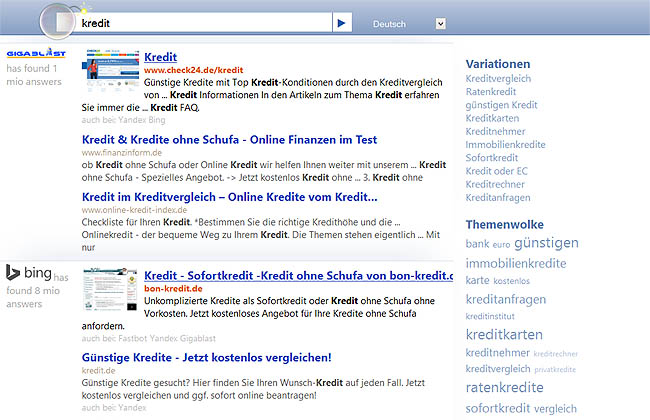Click the Deutsch language label
The width and height of the screenshot is (650, 420).
point(389,24)
